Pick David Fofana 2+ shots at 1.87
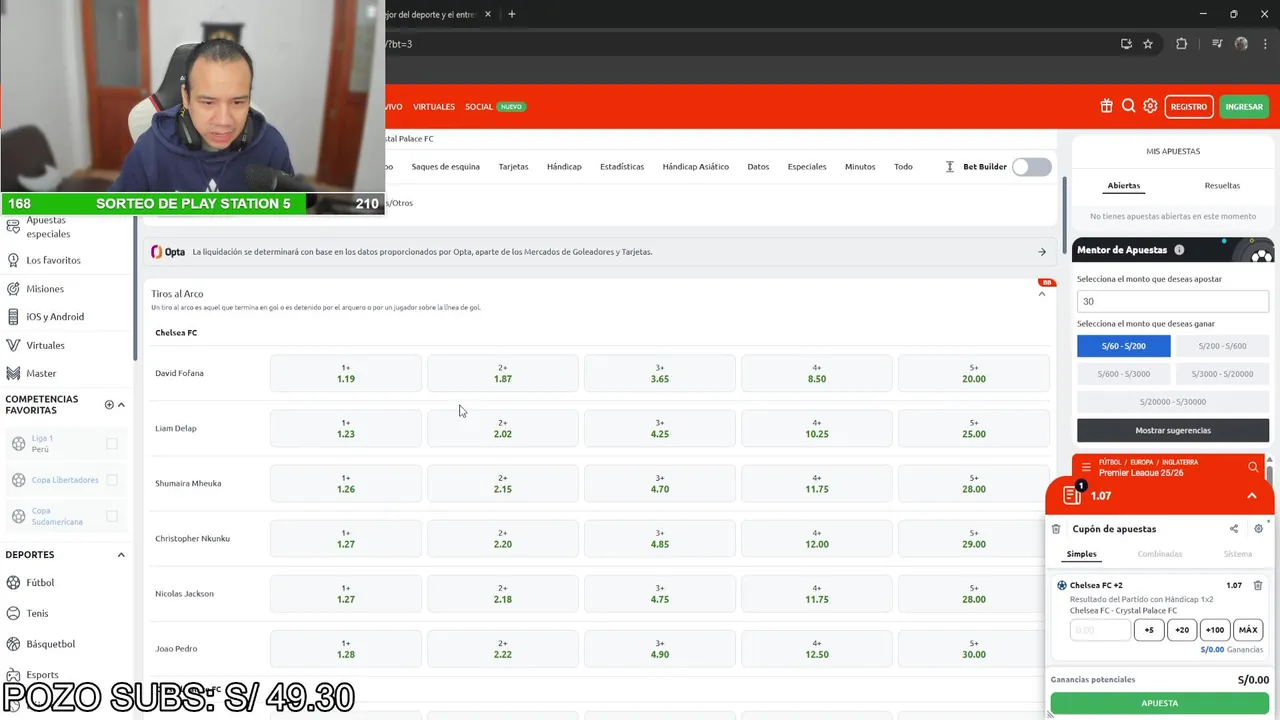The height and width of the screenshot is (720, 1280). click(x=502, y=373)
